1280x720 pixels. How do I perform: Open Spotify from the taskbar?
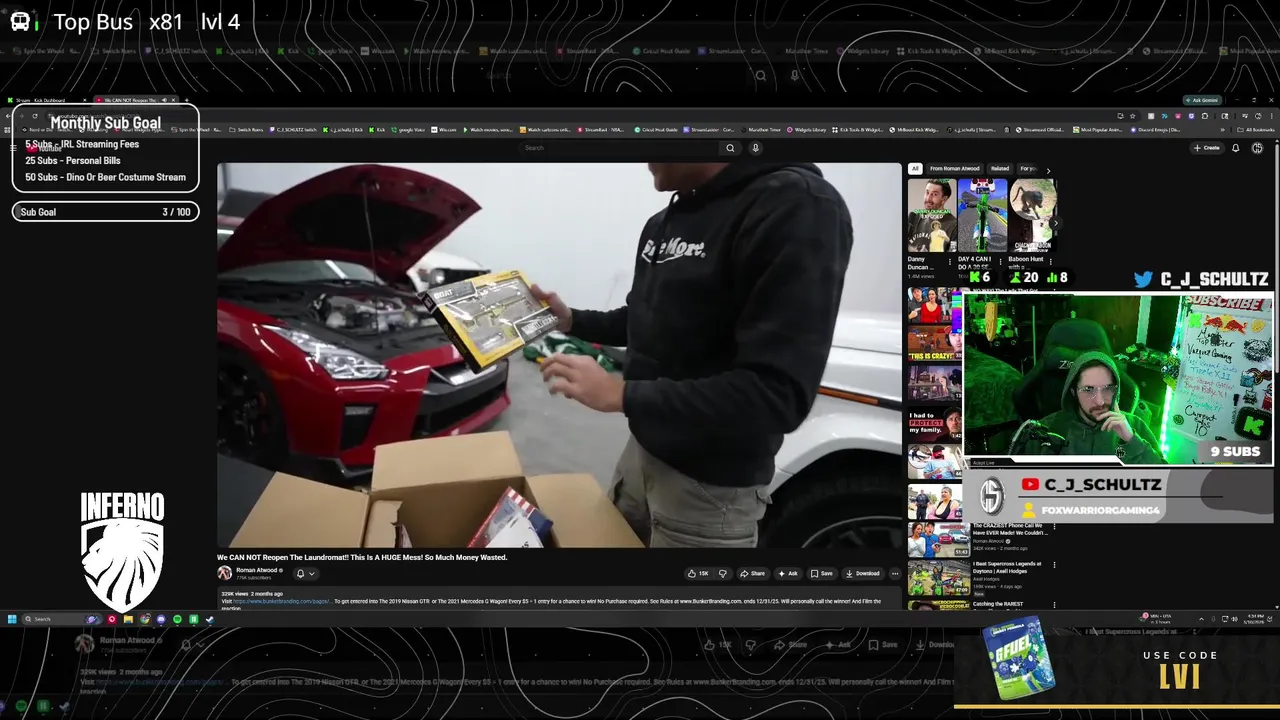click(x=177, y=619)
